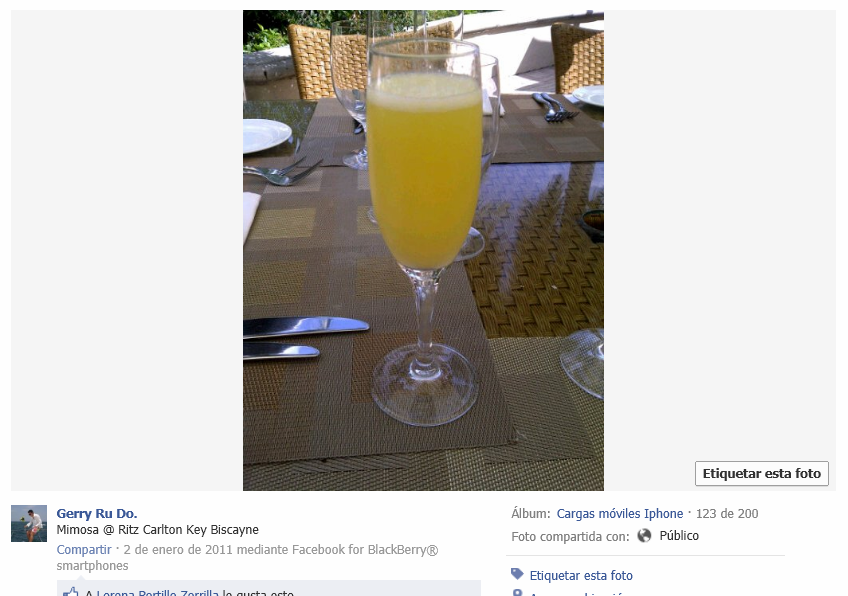Click the Etiquetar esta foto button on the photo
This screenshot has width=848, height=596.
(x=761, y=473)
